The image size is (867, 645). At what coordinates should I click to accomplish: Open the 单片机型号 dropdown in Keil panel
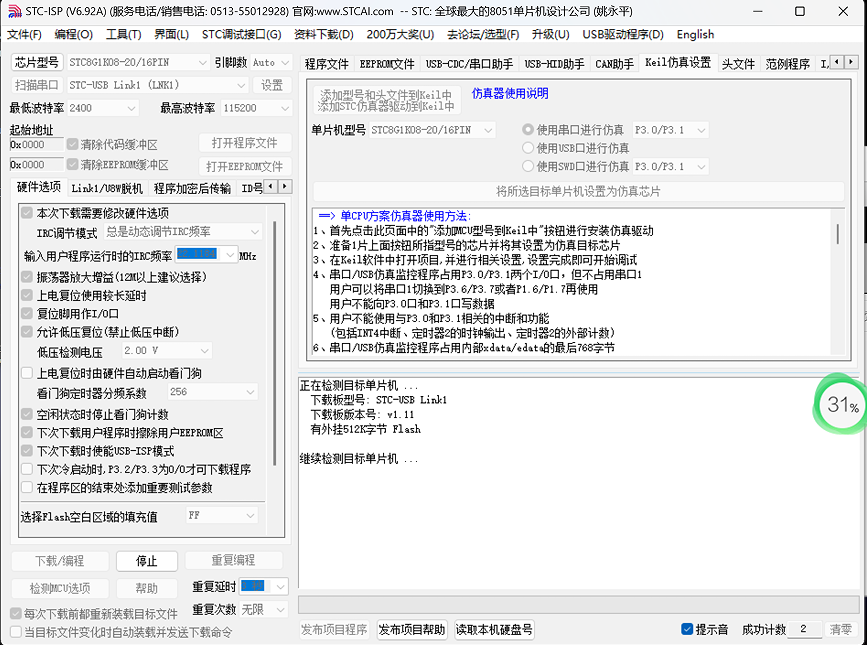click(x=432, y=130)
